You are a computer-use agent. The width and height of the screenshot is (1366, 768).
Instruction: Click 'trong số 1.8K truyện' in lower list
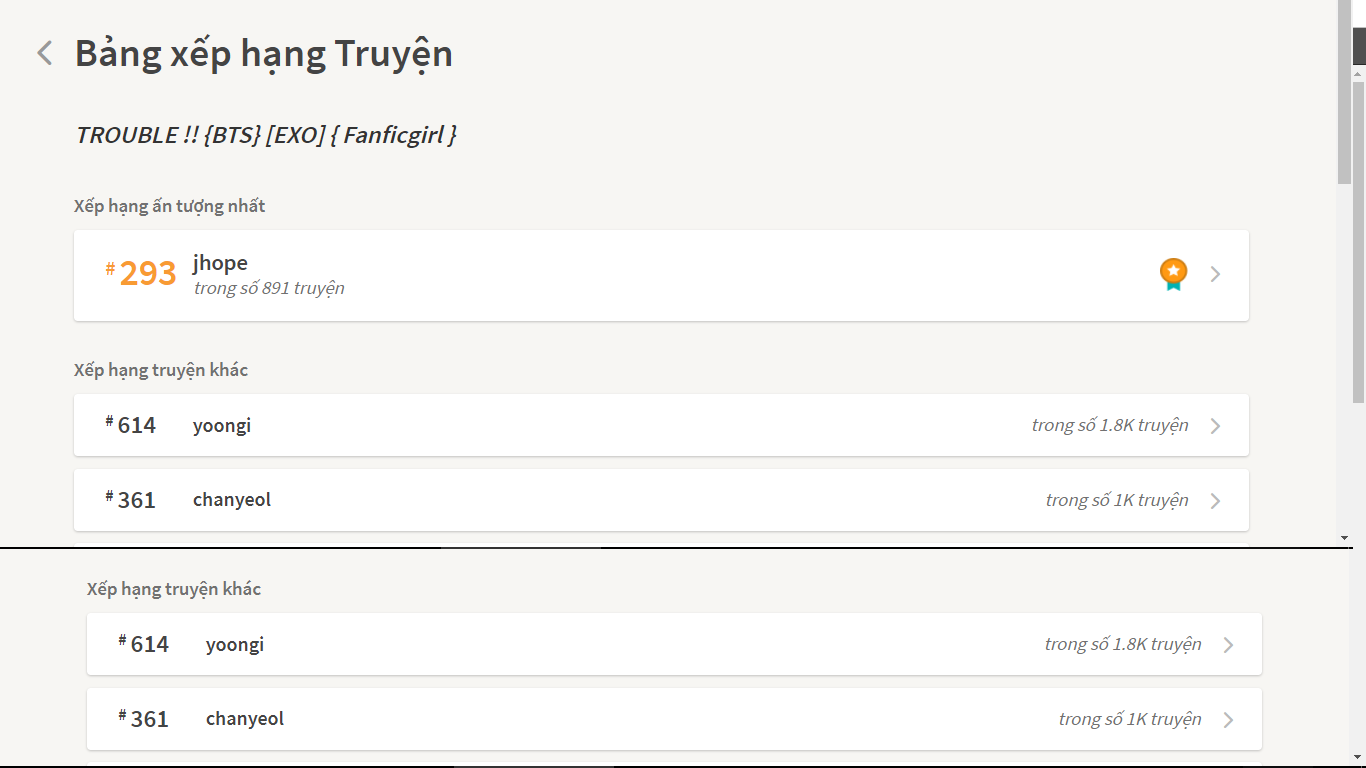click(1123, 644)
